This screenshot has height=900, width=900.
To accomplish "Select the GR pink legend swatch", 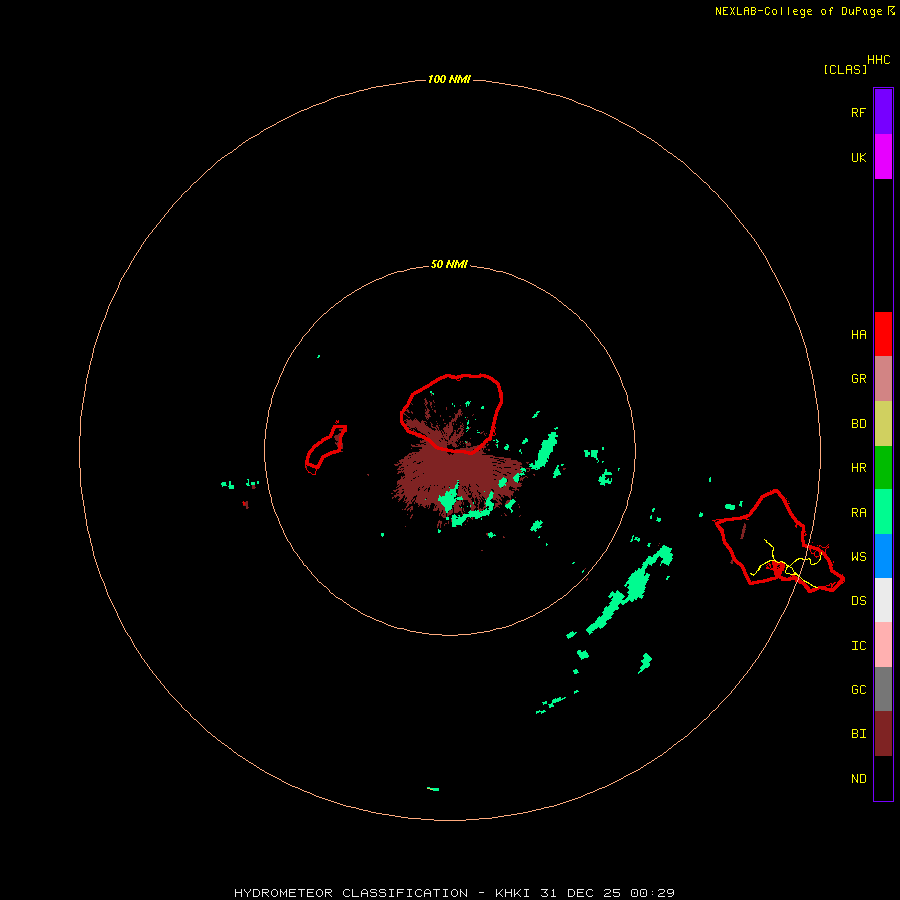I will point(883,379).
